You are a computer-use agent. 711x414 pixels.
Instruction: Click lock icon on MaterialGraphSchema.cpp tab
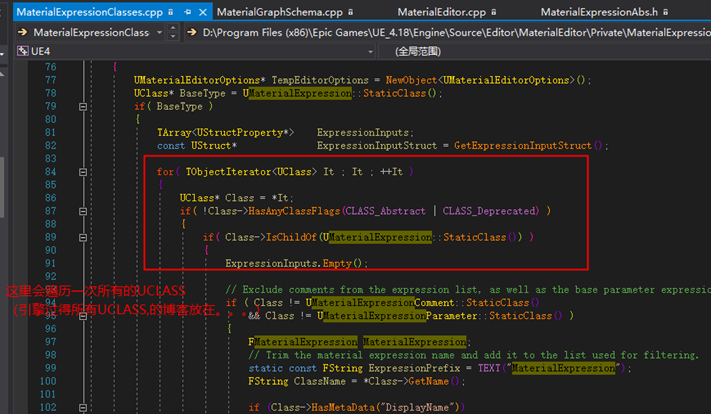tap(351, 12)
